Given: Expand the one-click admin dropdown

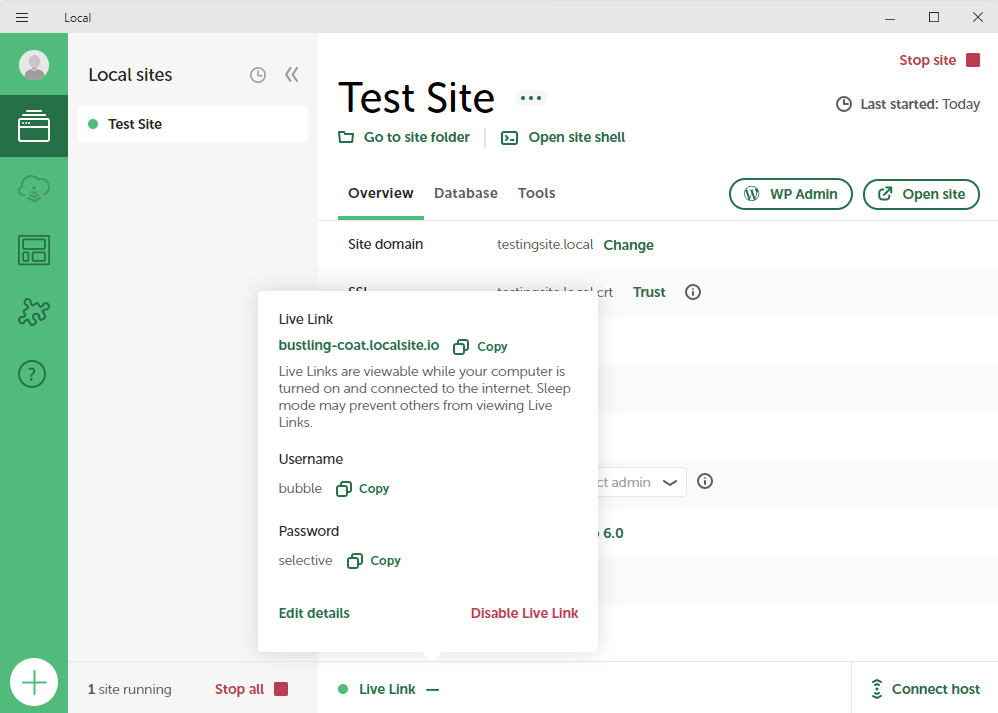Looking at the screenshot, I should 669,482.
